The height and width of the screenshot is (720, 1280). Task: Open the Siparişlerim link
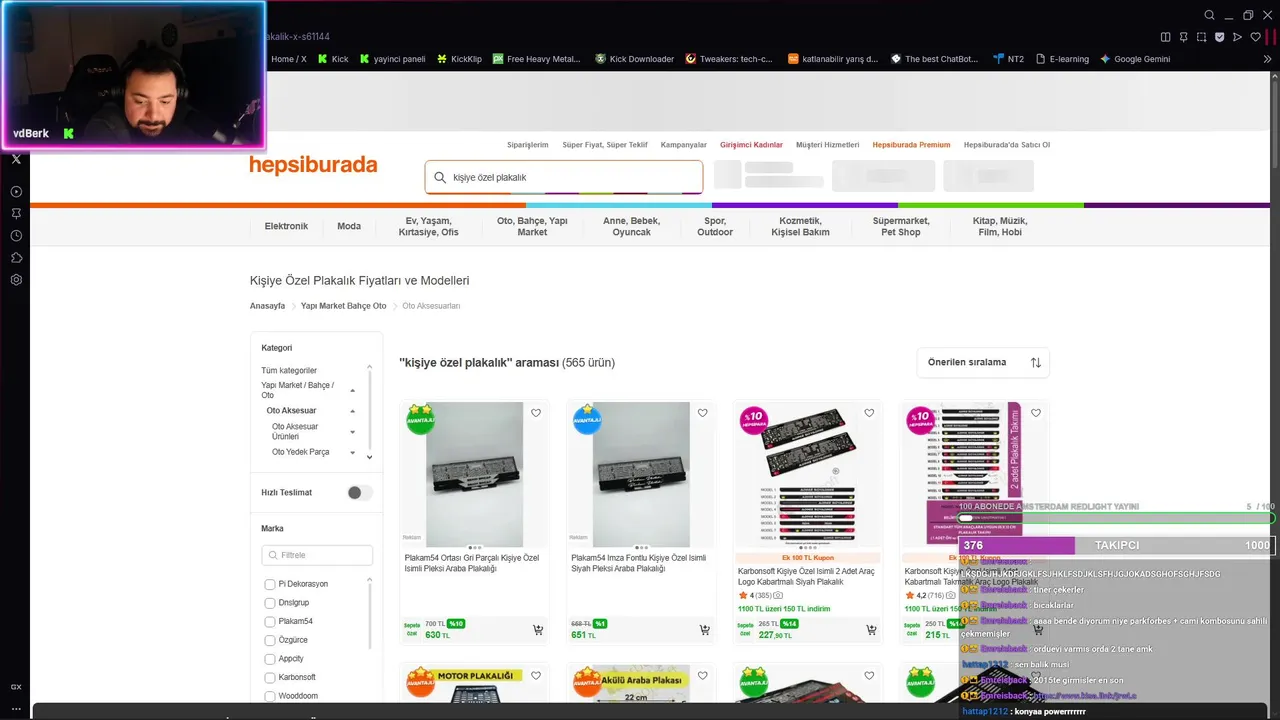pyautogui.click(x=528, y=145)
